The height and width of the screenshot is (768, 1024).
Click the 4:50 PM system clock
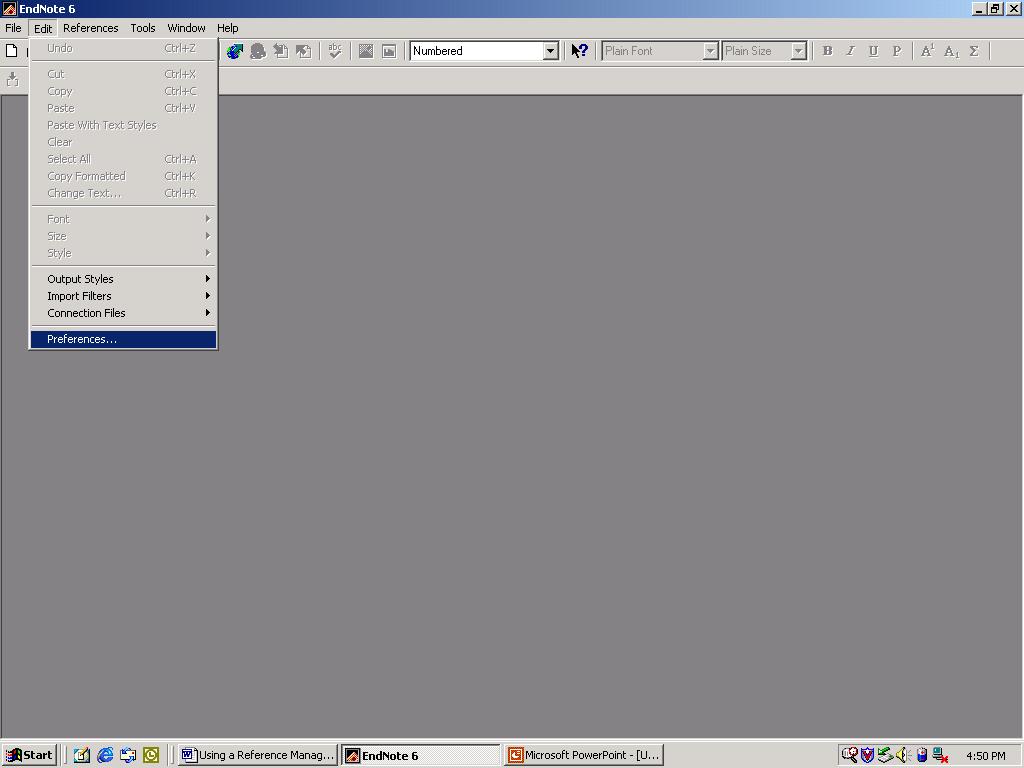tap(985, 756)
